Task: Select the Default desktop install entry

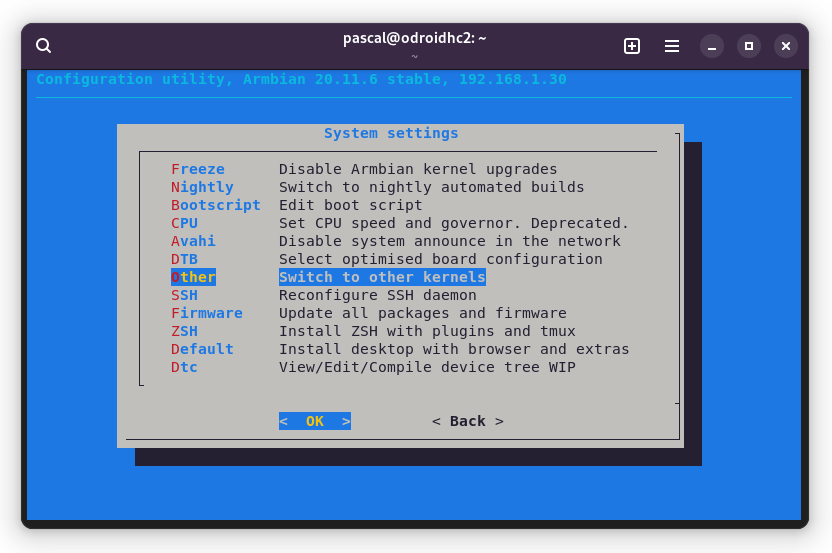Action: 202,350
